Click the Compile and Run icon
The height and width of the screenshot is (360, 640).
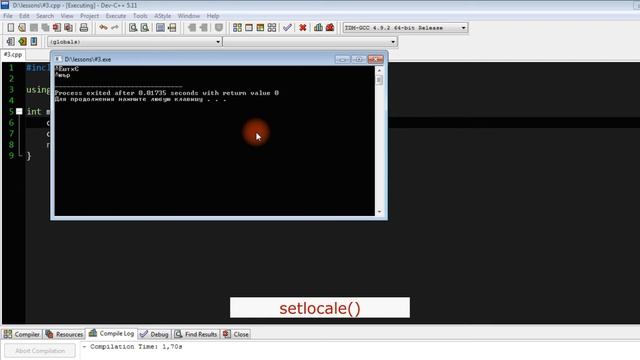coord(260,27)
